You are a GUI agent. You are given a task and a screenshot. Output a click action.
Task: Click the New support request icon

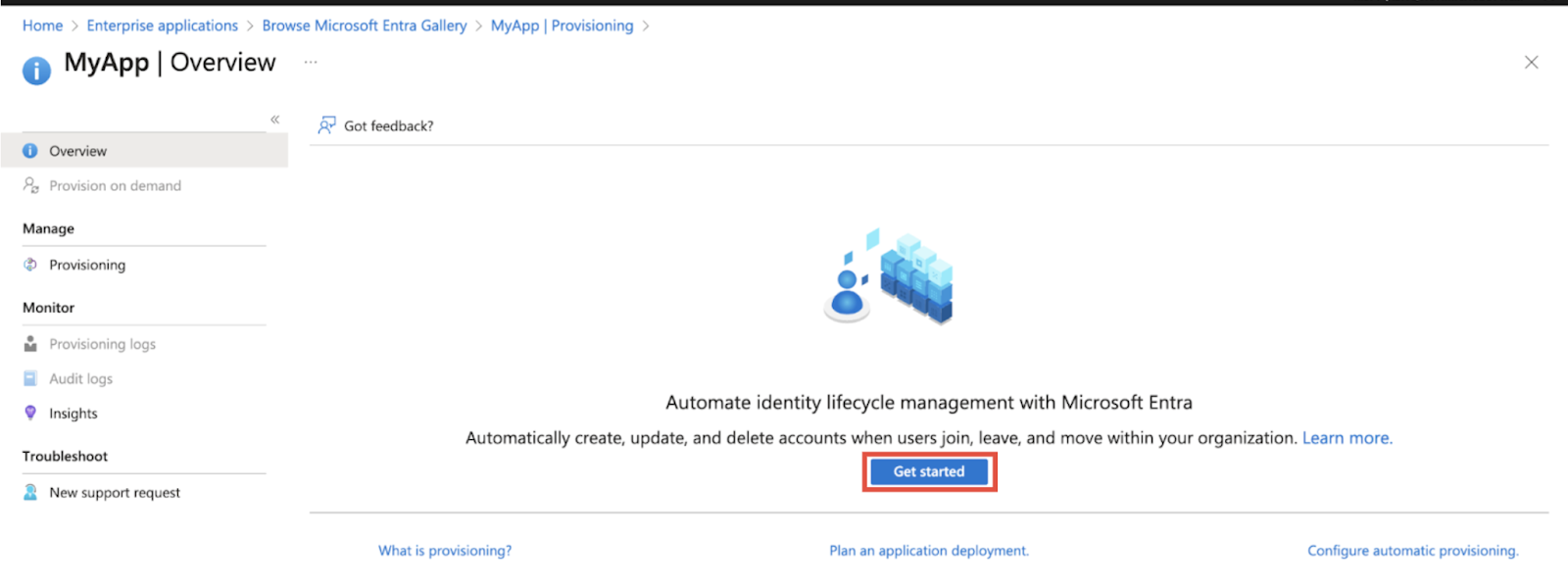30,492
